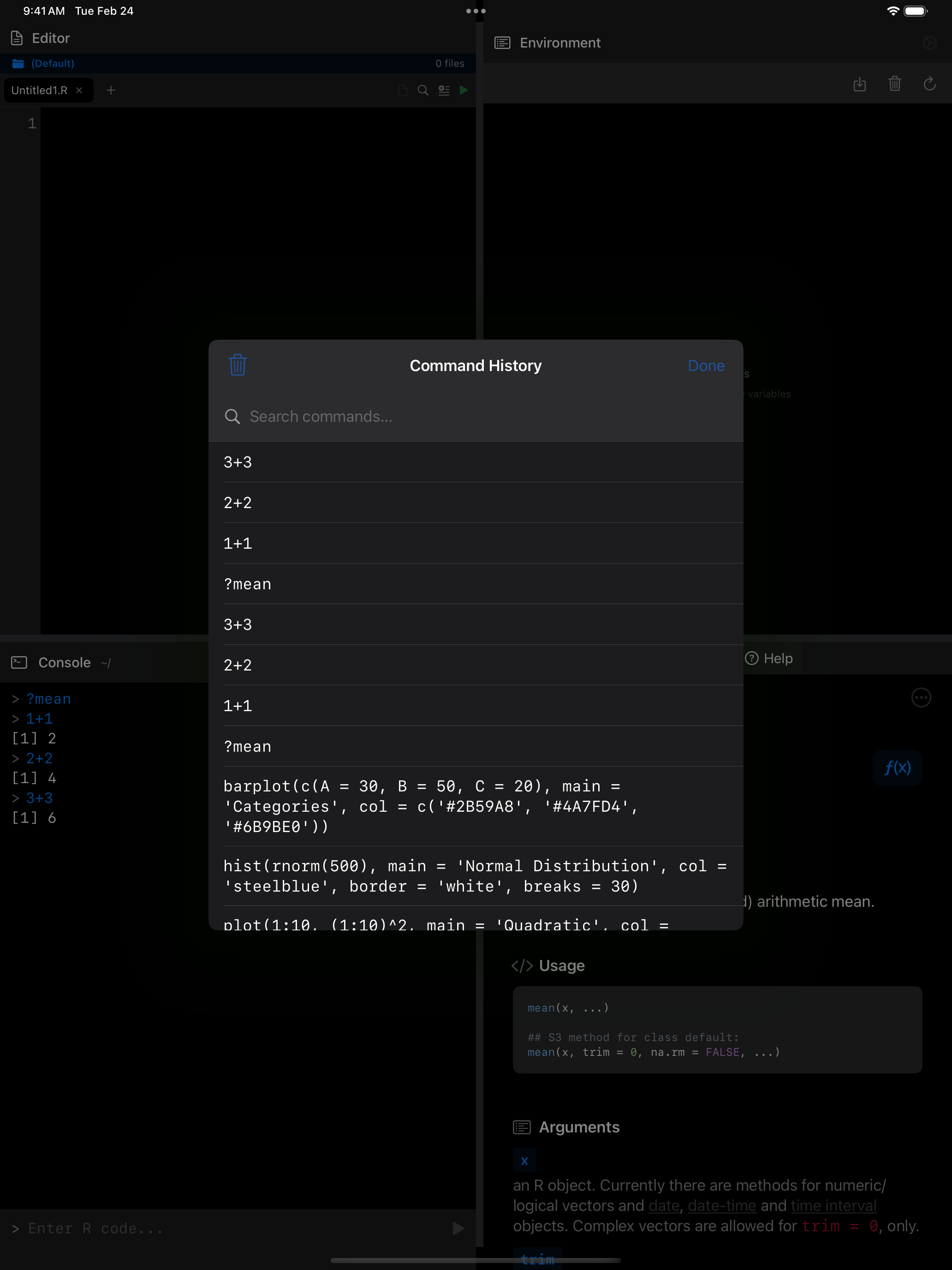Expand the x argument details
The height and width of the screenshot is (1270, 952).
(524, 1159)
